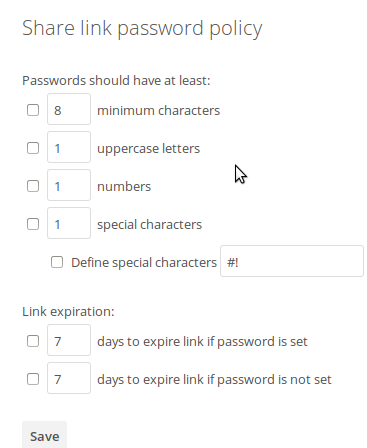Focus the uppercase letters count field
Viewport: 367px width, 448px height.
coord(69,147)
